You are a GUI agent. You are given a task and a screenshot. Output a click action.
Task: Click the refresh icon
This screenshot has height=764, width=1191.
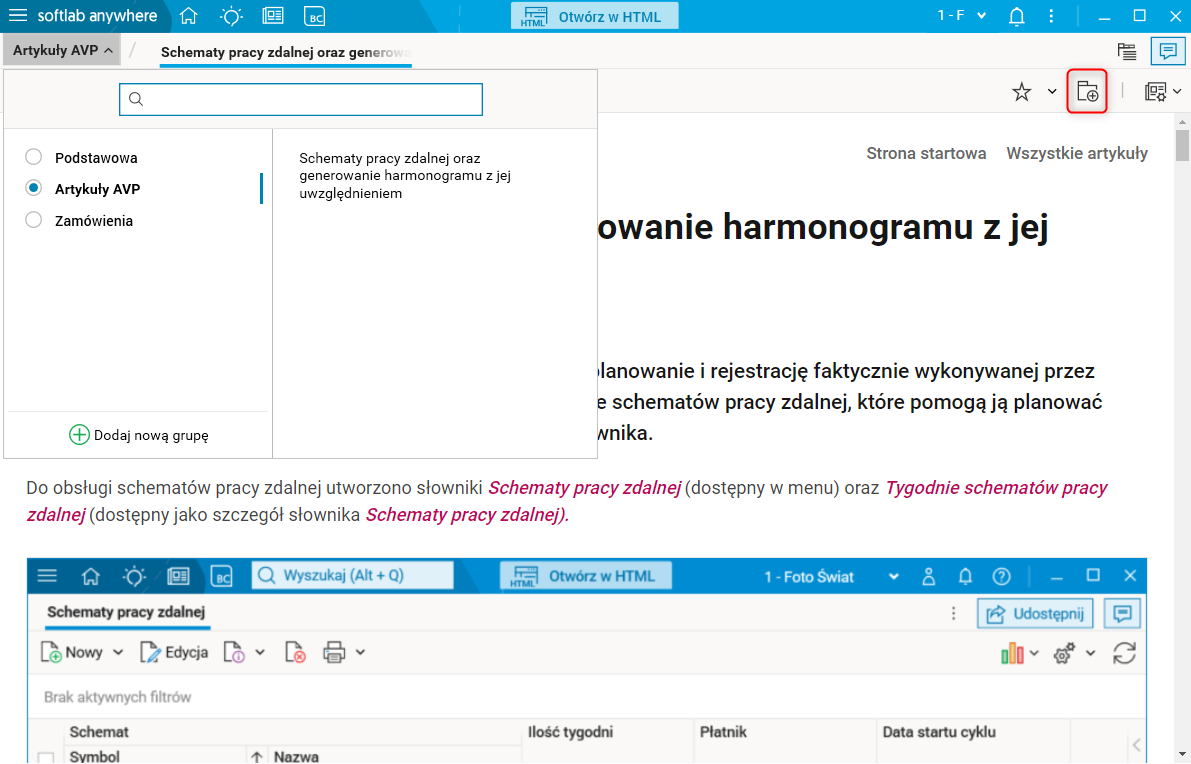[1124, 653]
